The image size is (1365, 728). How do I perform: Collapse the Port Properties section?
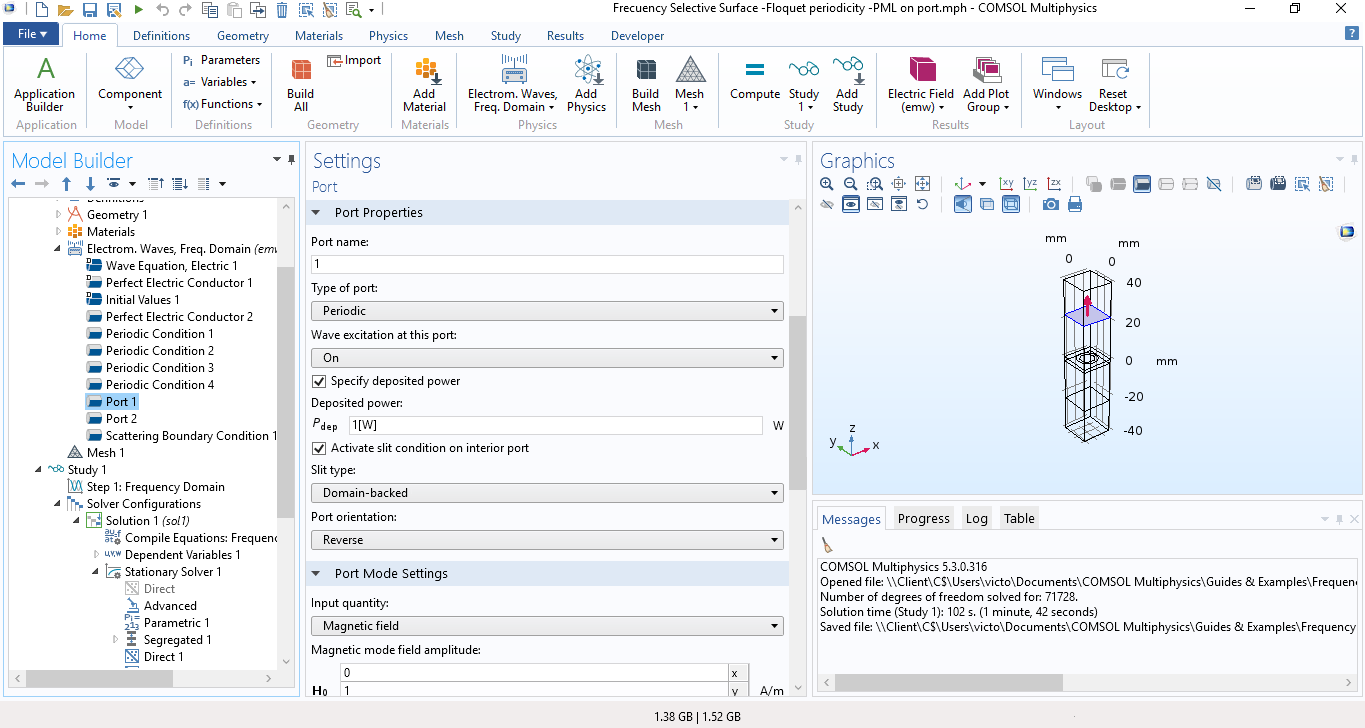tap(316, 213)
